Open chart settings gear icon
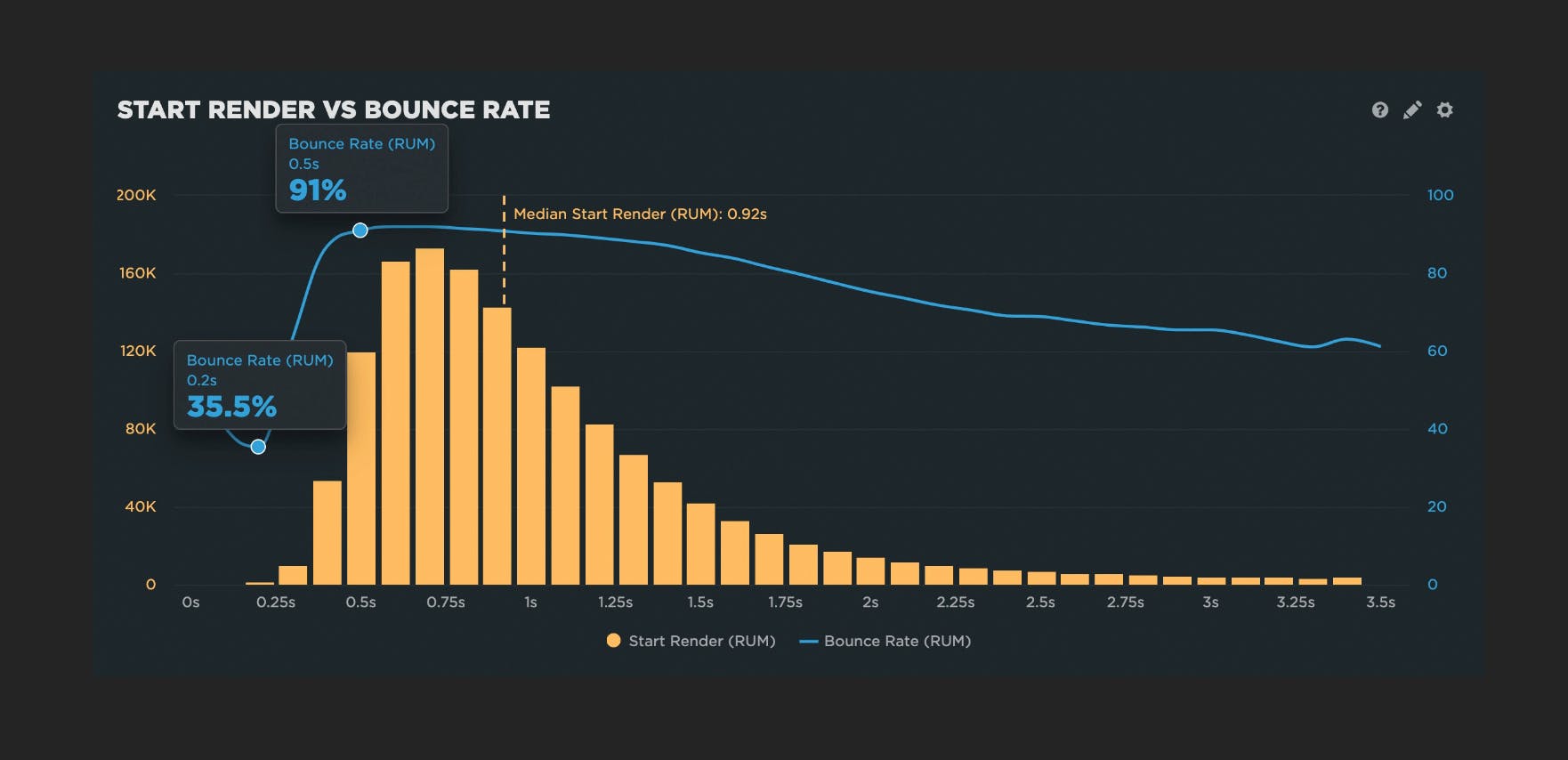The image size is (1568, 760). [x=1445, y=109]
